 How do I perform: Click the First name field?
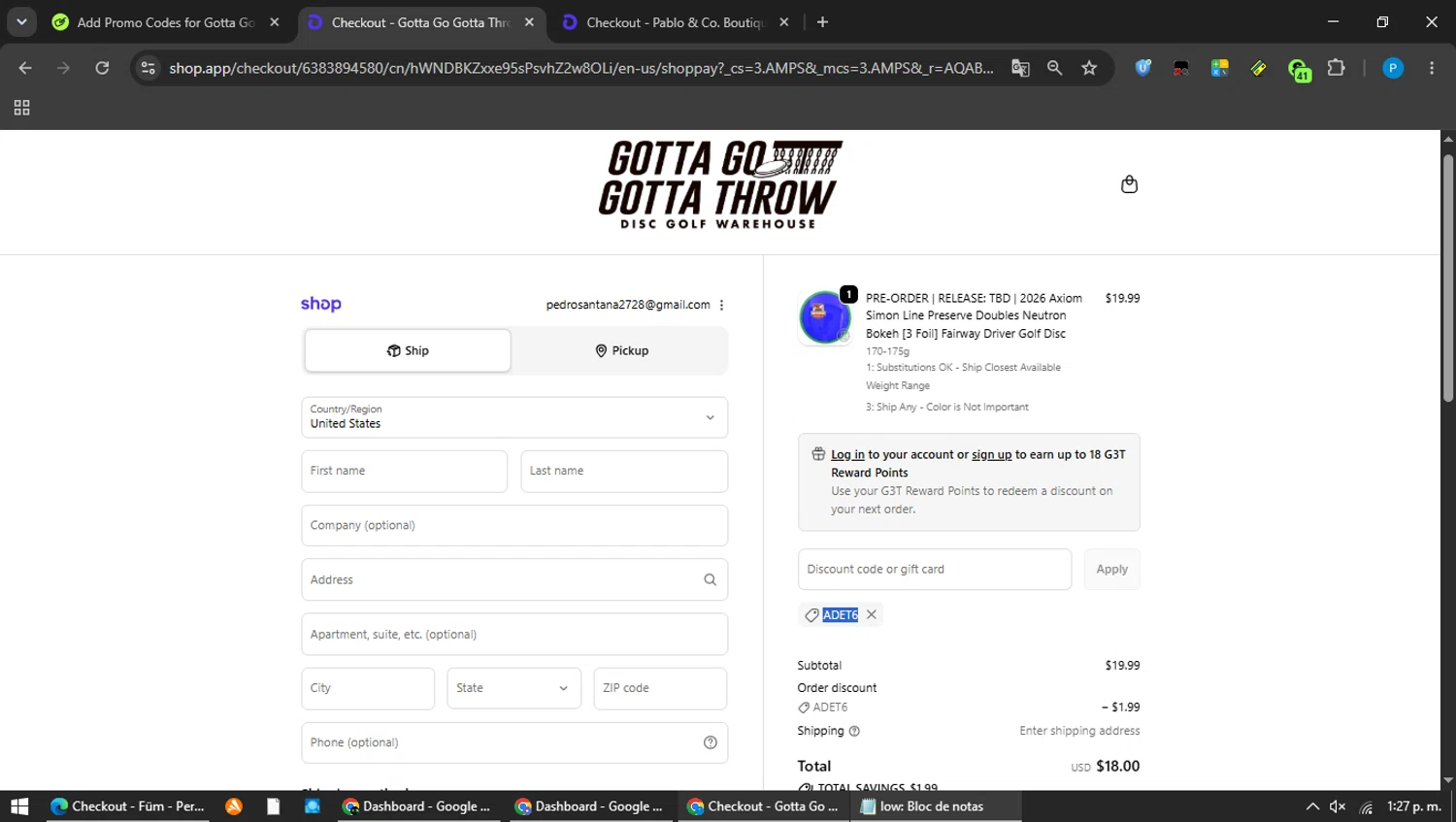pos(404,471)
